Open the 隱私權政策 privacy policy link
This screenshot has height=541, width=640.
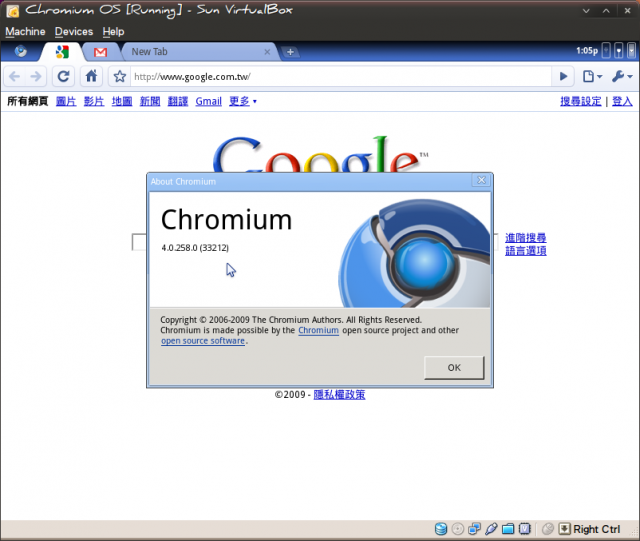click(339, 394)
